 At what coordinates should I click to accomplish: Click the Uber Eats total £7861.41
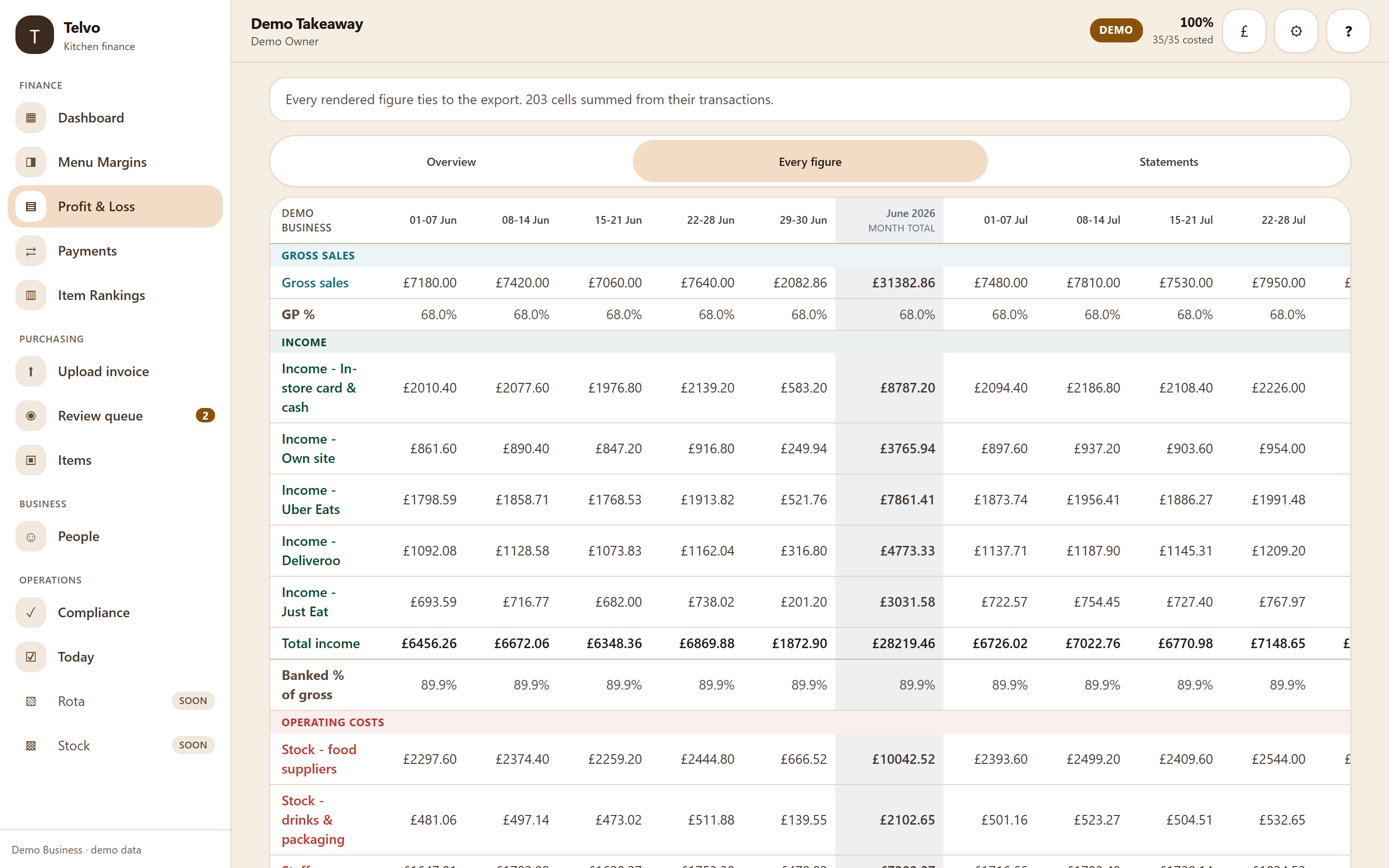coord(908,500)
